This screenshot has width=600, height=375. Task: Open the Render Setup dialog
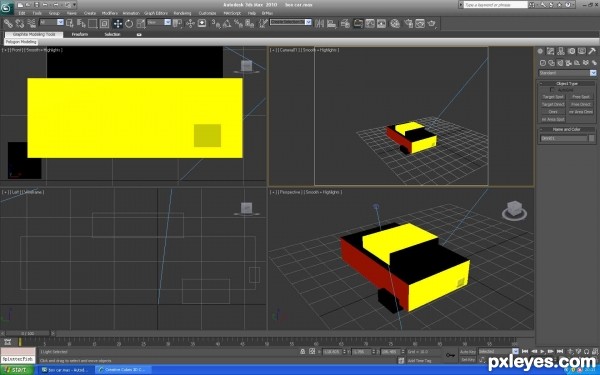point(409,23)
